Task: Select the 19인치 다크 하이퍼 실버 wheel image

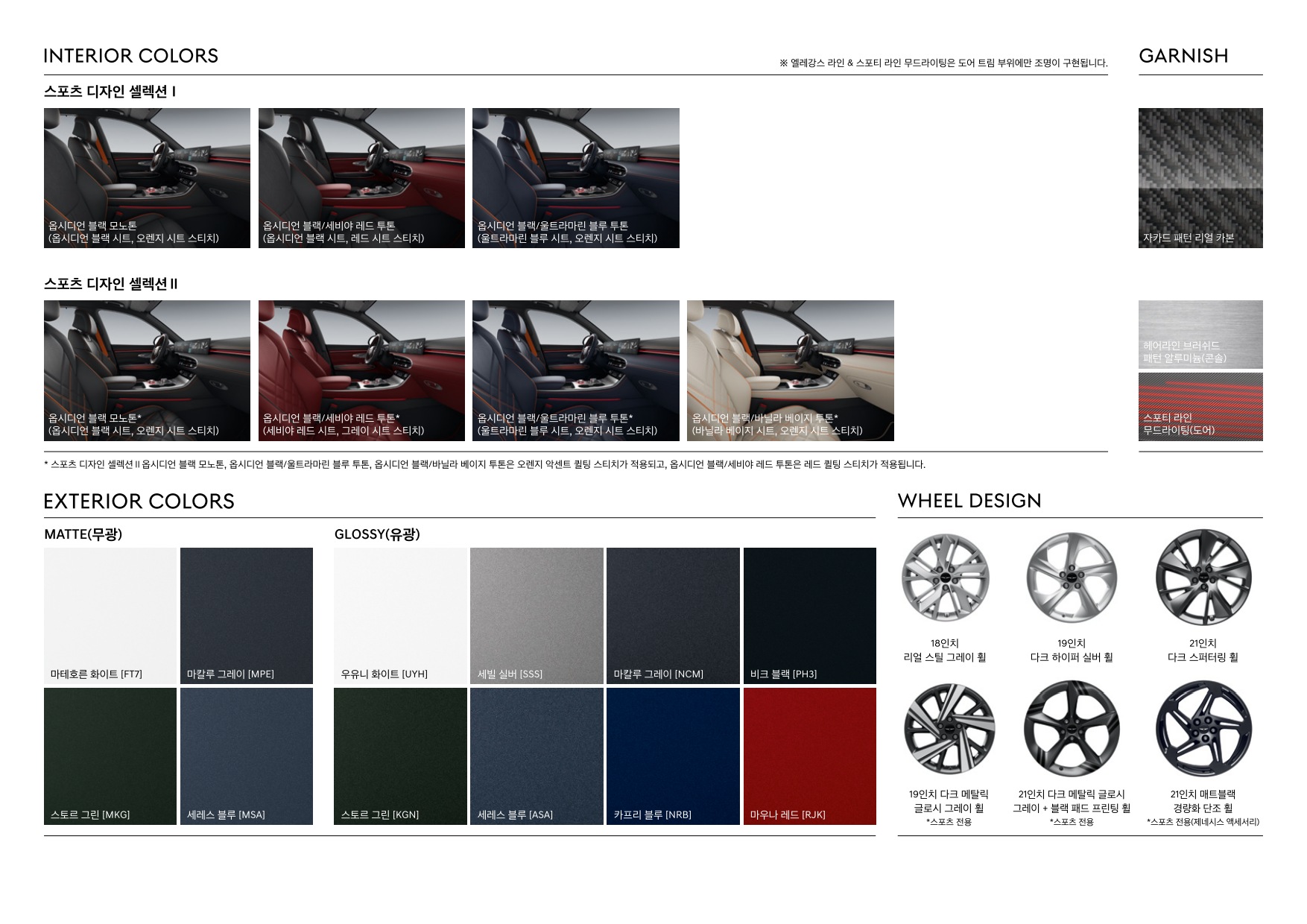Action: pos(1072,579)
